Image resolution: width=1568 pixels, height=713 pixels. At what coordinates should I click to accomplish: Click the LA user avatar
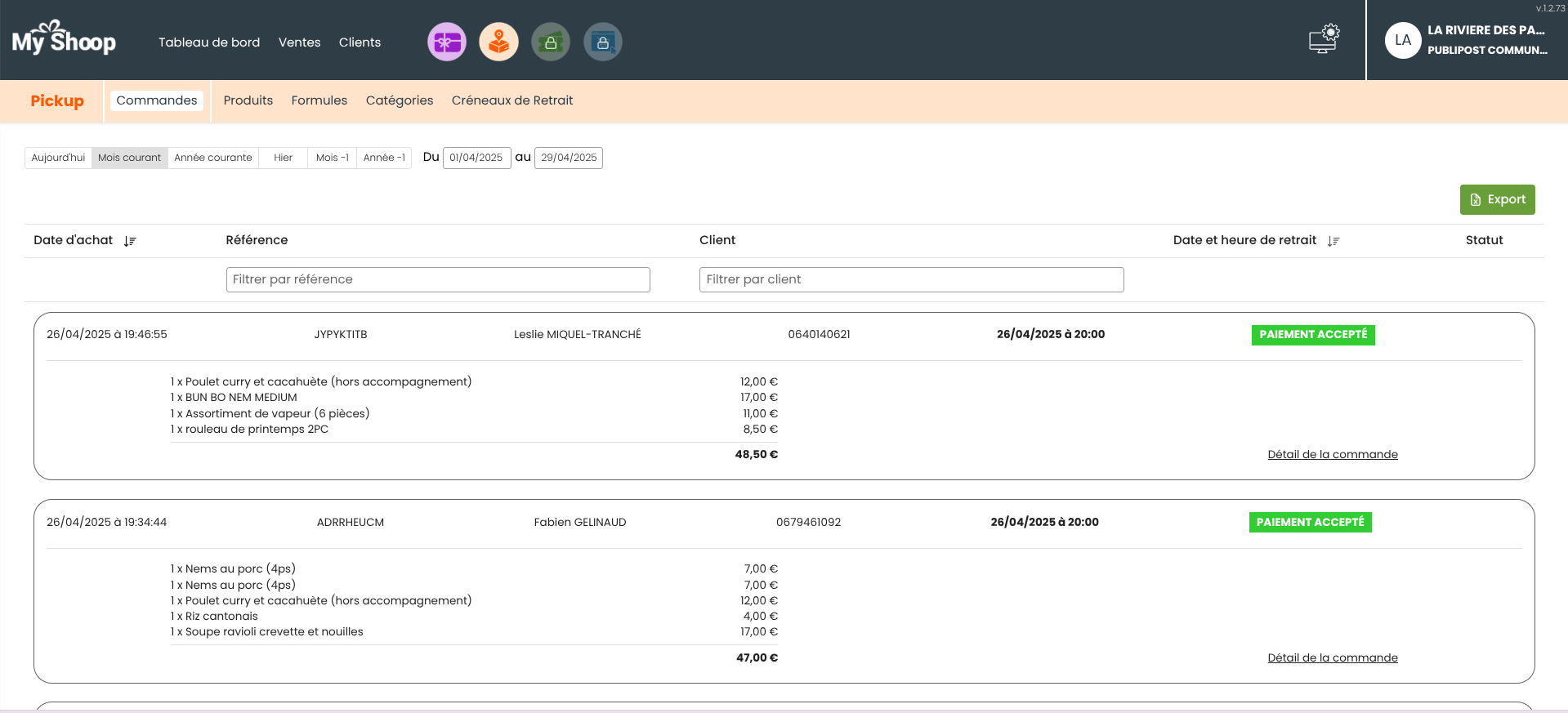(x=1403, y=40)
